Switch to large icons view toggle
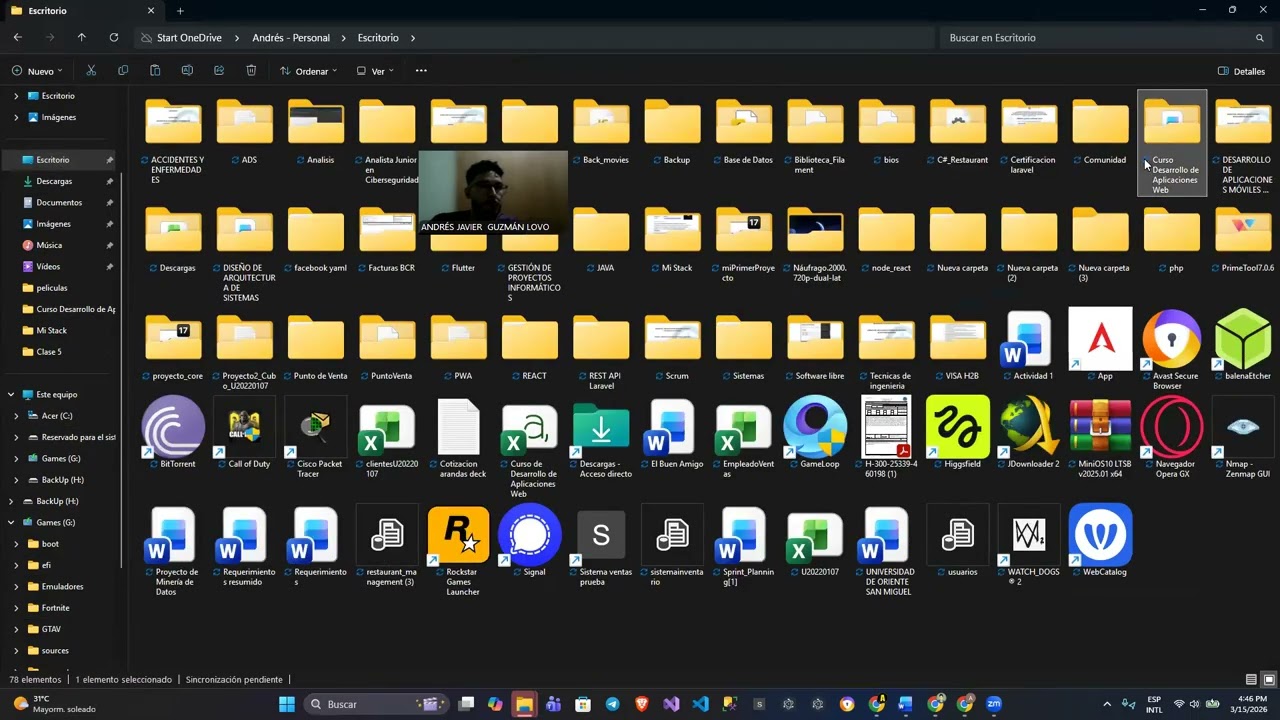 (x=1270, y=680)
